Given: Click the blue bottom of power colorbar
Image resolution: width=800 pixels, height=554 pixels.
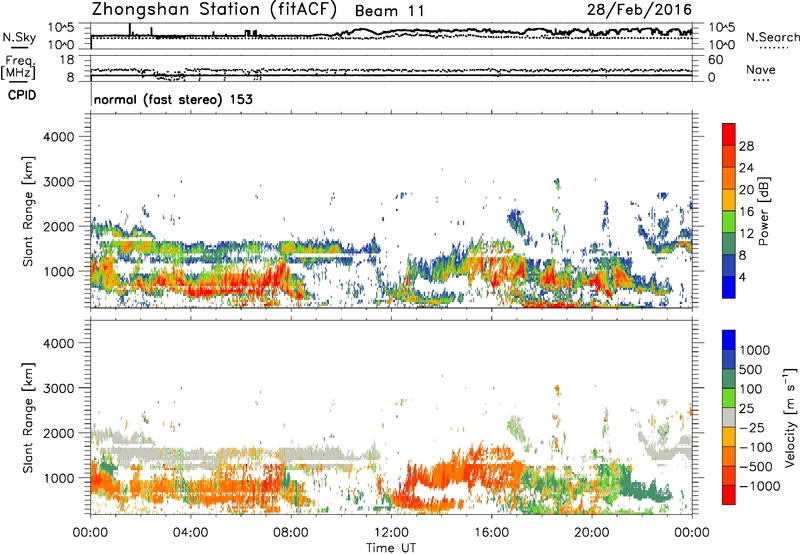Looking at the screenshot, I should point(729,287).
